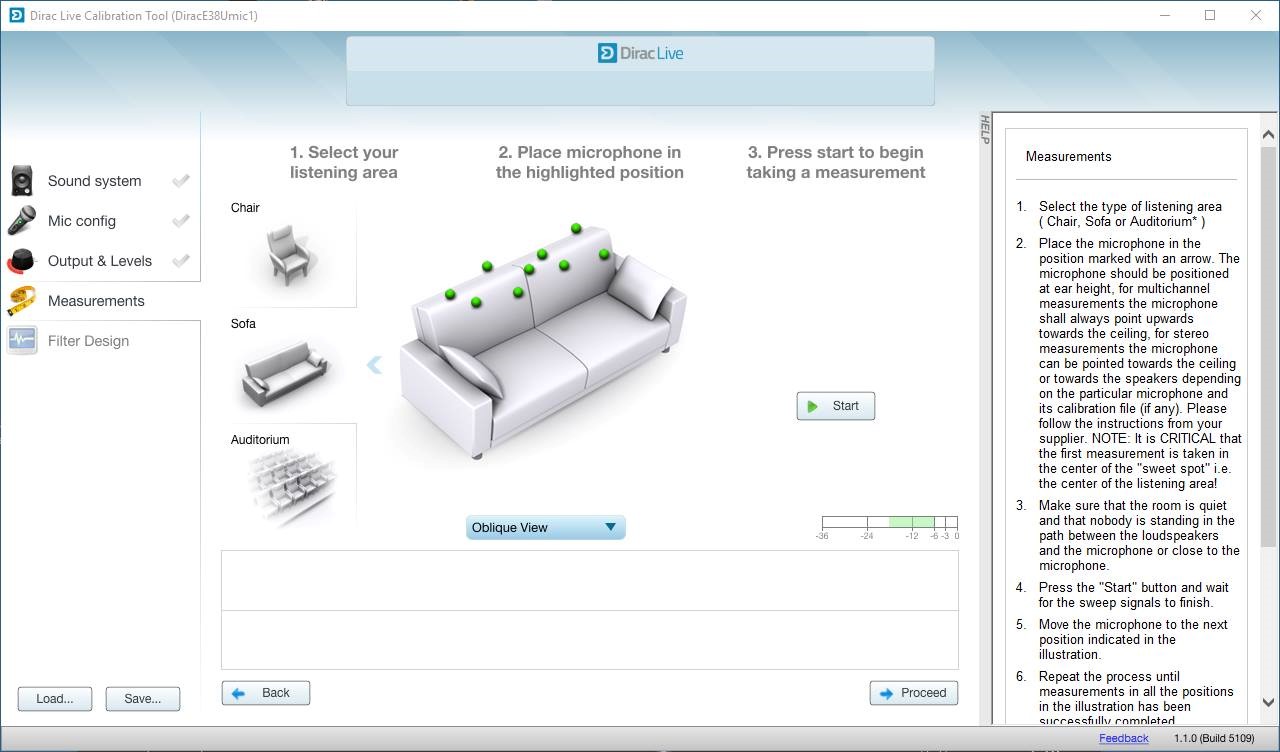Start taking a measurement
This screenshot has height=752, width=1280.
click(836, 406)
